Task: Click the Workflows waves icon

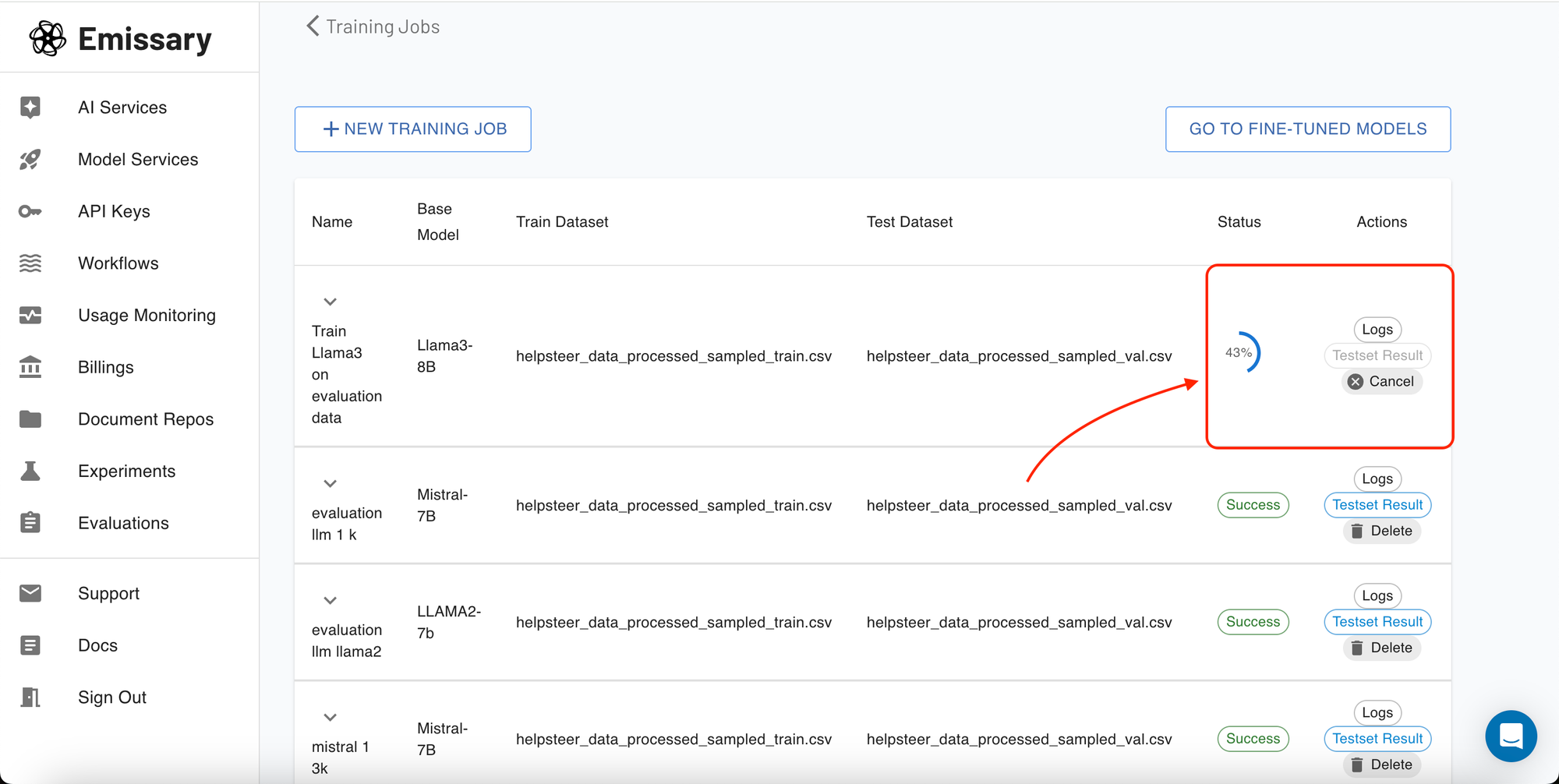Action: pyautogui.click(x=30, y=263)
